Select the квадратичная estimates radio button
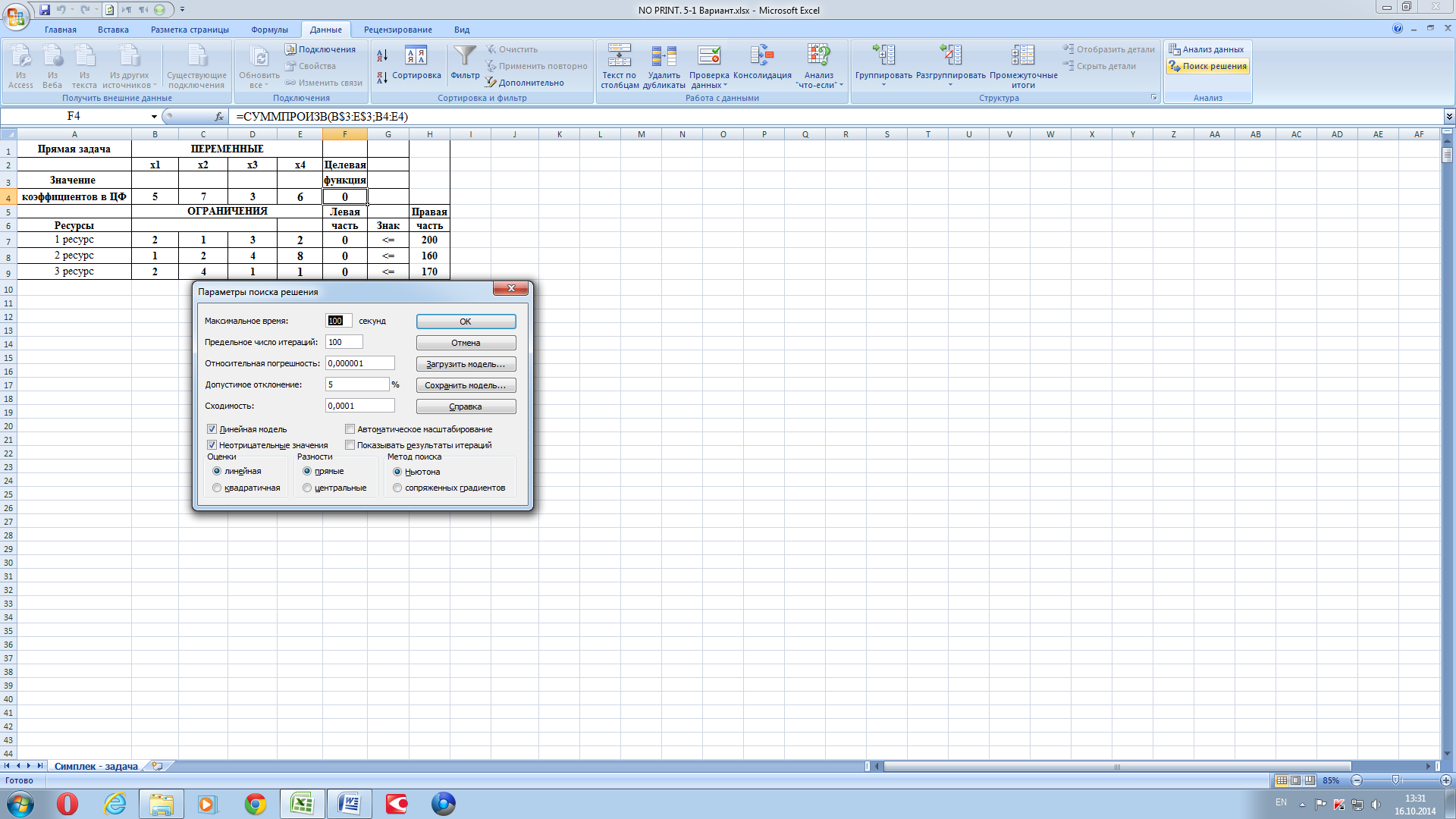Screen dimensions: 1456x819 [x=218, y=488]
